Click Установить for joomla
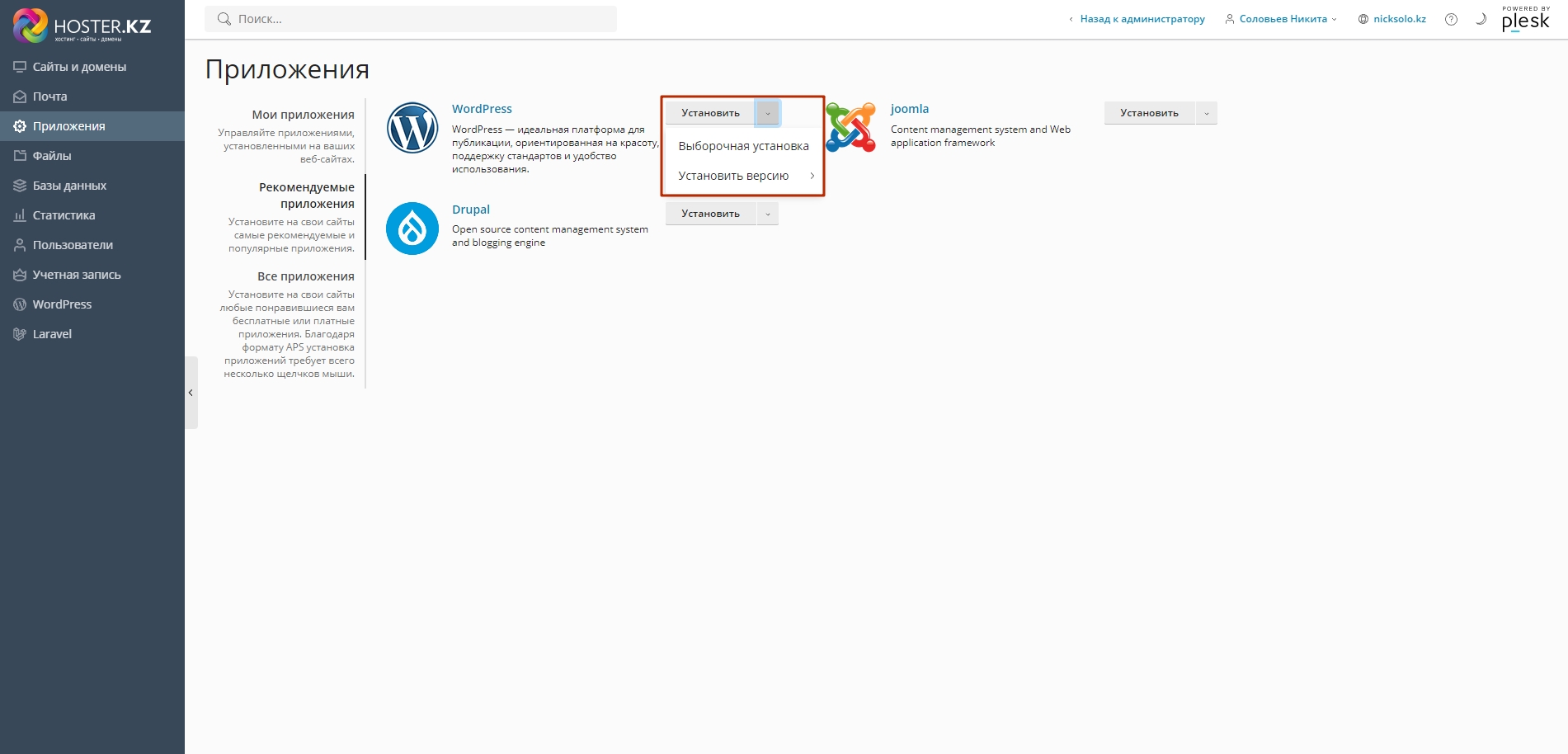 [1149, 113]
